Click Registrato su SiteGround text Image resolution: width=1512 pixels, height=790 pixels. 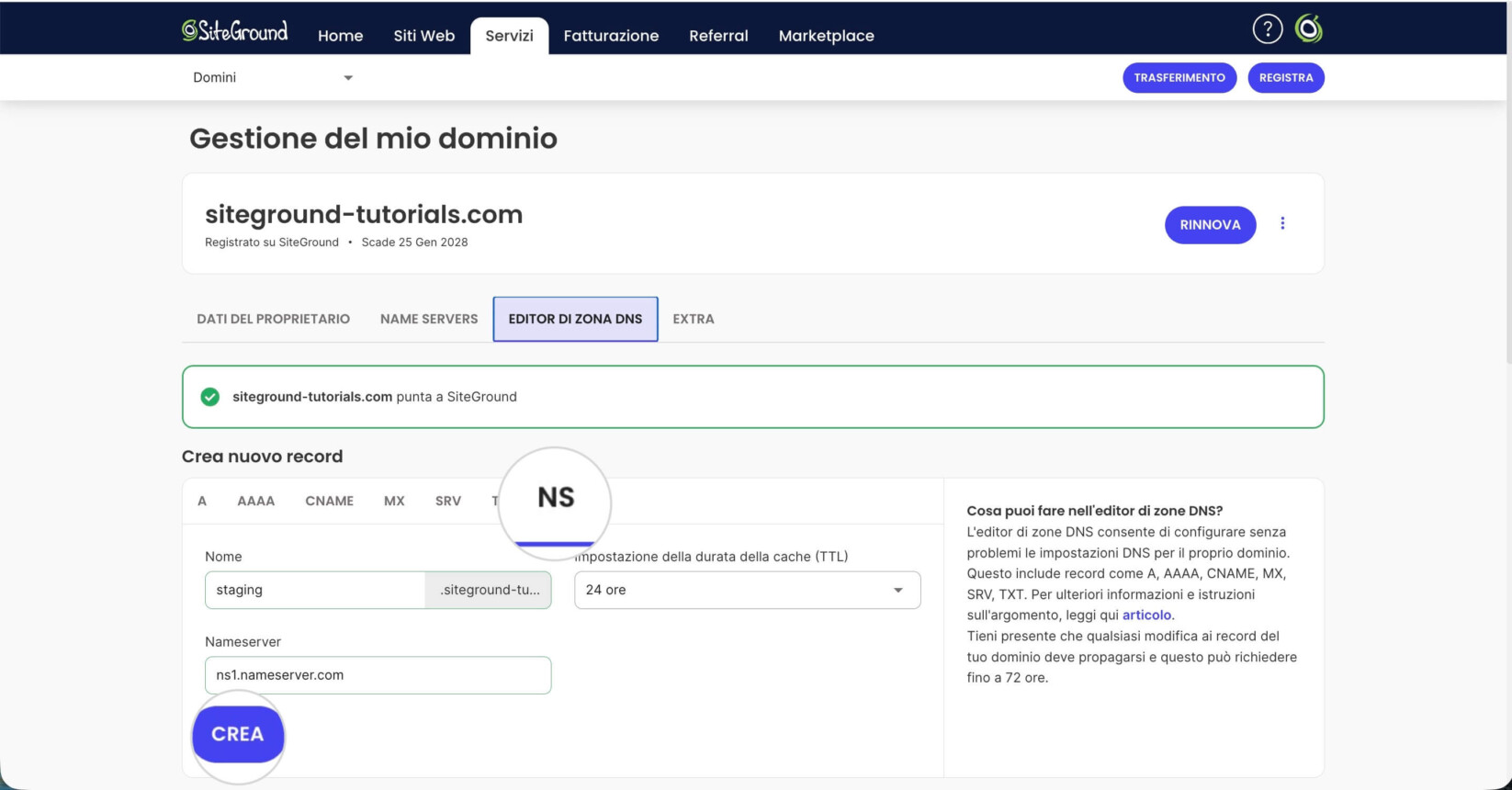click(272, 243)
